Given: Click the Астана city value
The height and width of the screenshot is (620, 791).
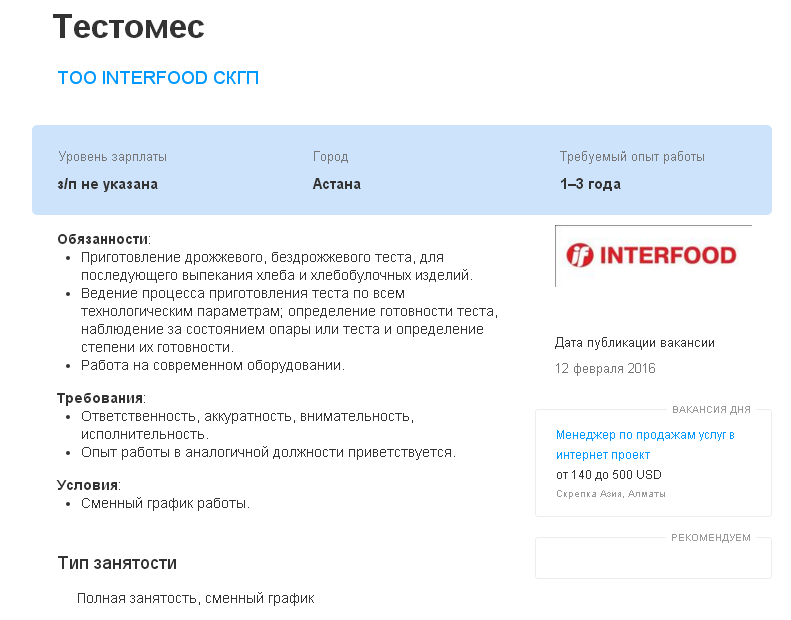Looking at the screenshot, I should tap(336, 184).
